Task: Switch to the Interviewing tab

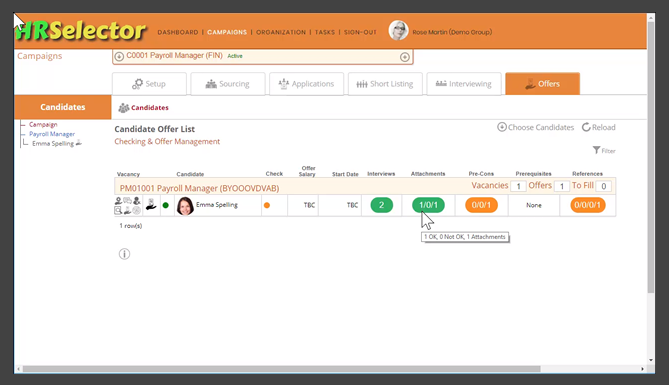Action: (x=464, y=84)
